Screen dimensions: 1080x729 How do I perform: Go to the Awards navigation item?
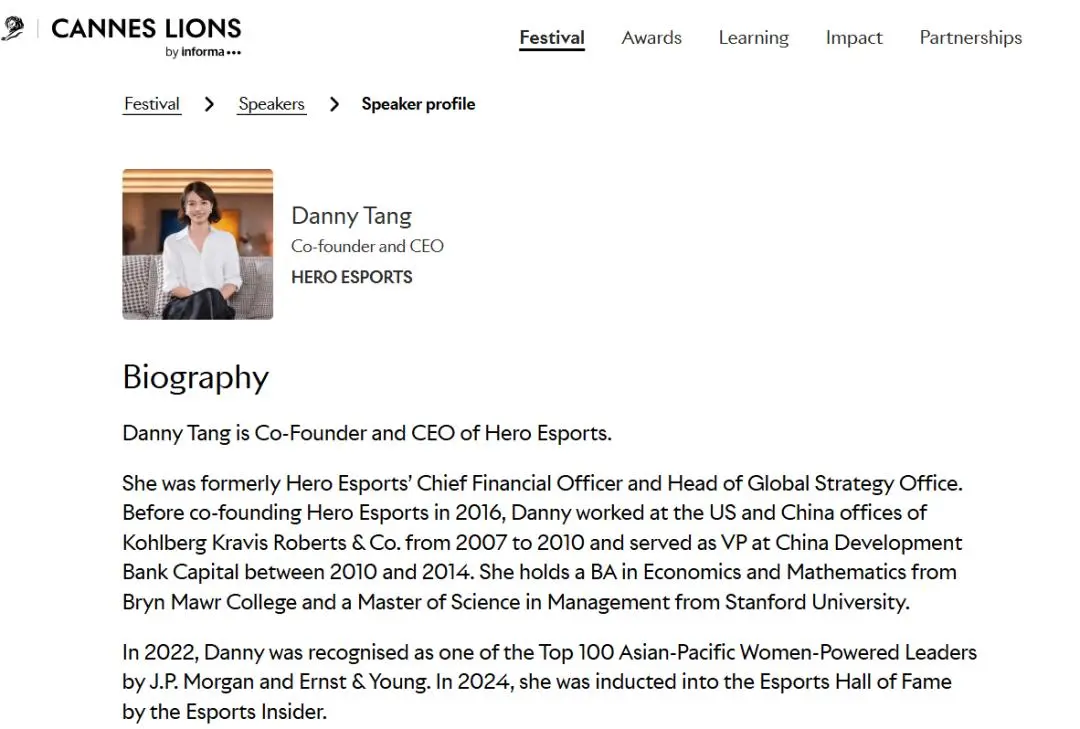pyautogui.click(x=651, y=38)
